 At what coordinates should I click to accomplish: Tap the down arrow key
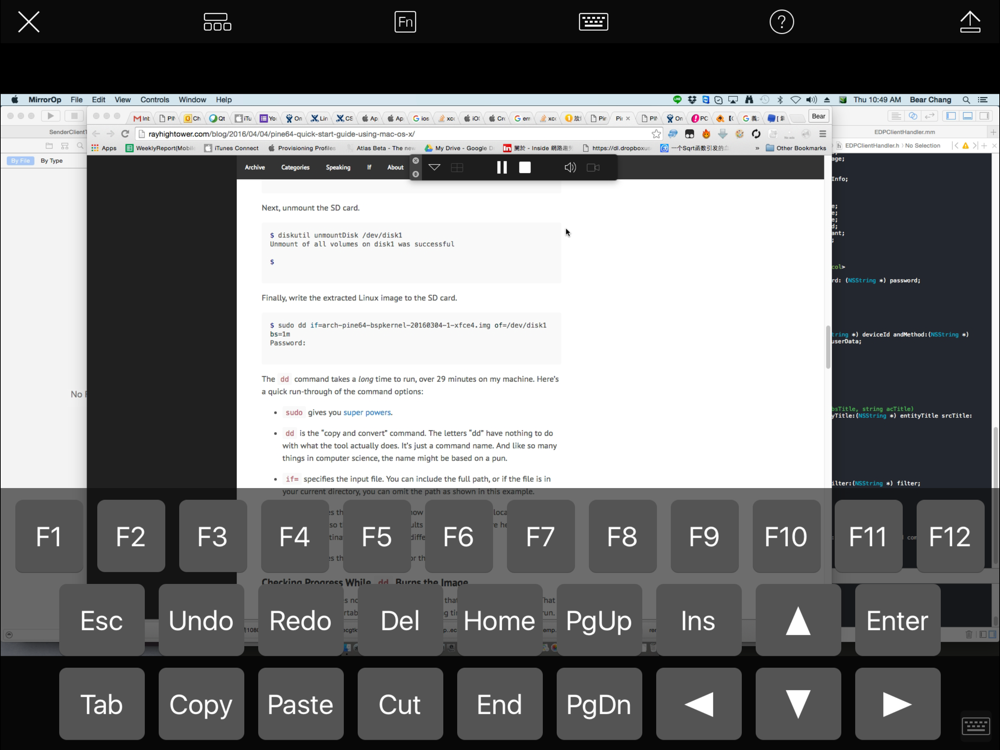pyautogui.click(x=798, y=704)
